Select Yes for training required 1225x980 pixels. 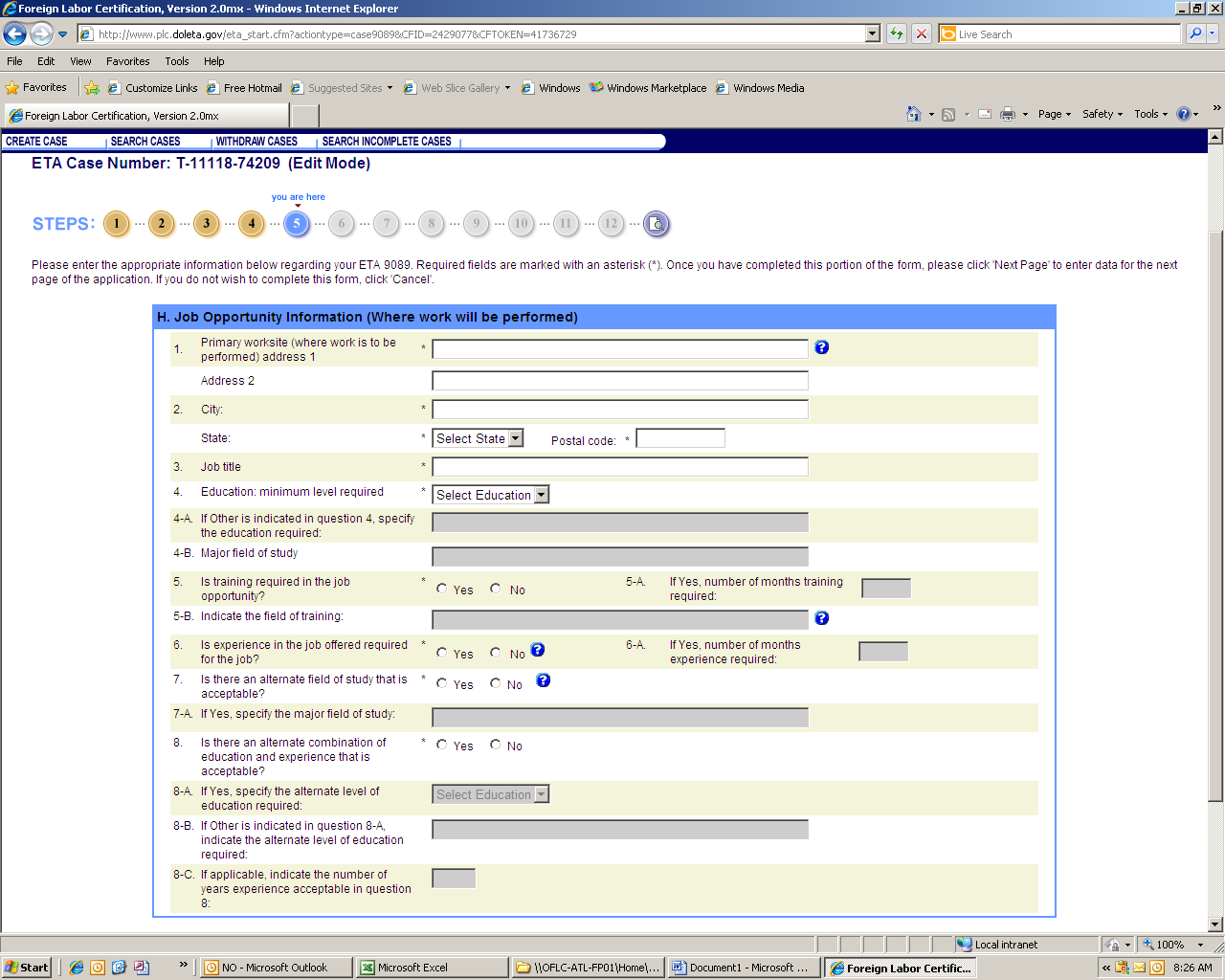442,589
